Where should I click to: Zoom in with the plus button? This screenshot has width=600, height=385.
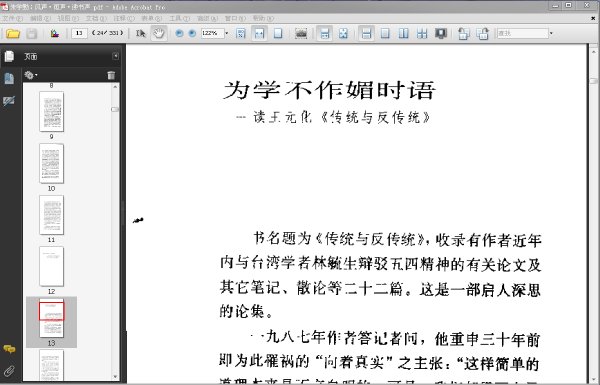click(192, 34)
